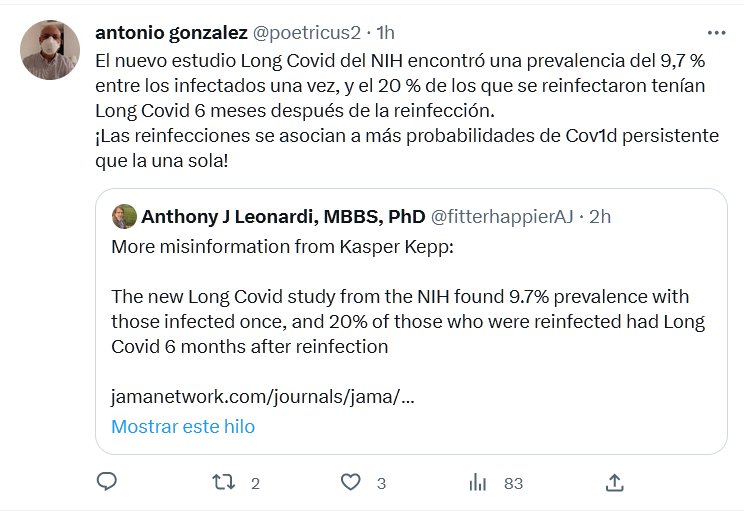The width and height of the screenshot is (744, 512).
Task: Click the reply speech bubble icon
Action: [107, 483]
